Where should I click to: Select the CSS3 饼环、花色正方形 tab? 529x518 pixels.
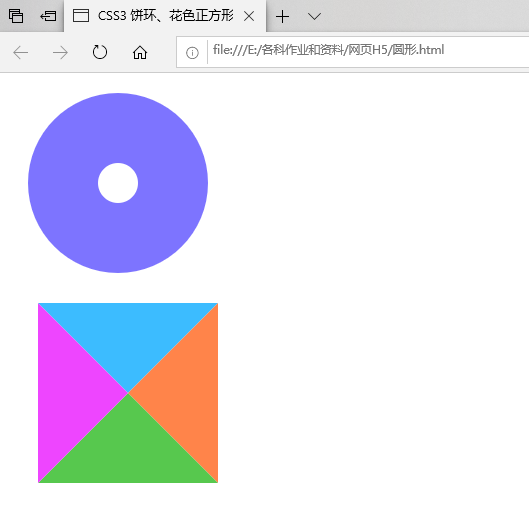165,16
